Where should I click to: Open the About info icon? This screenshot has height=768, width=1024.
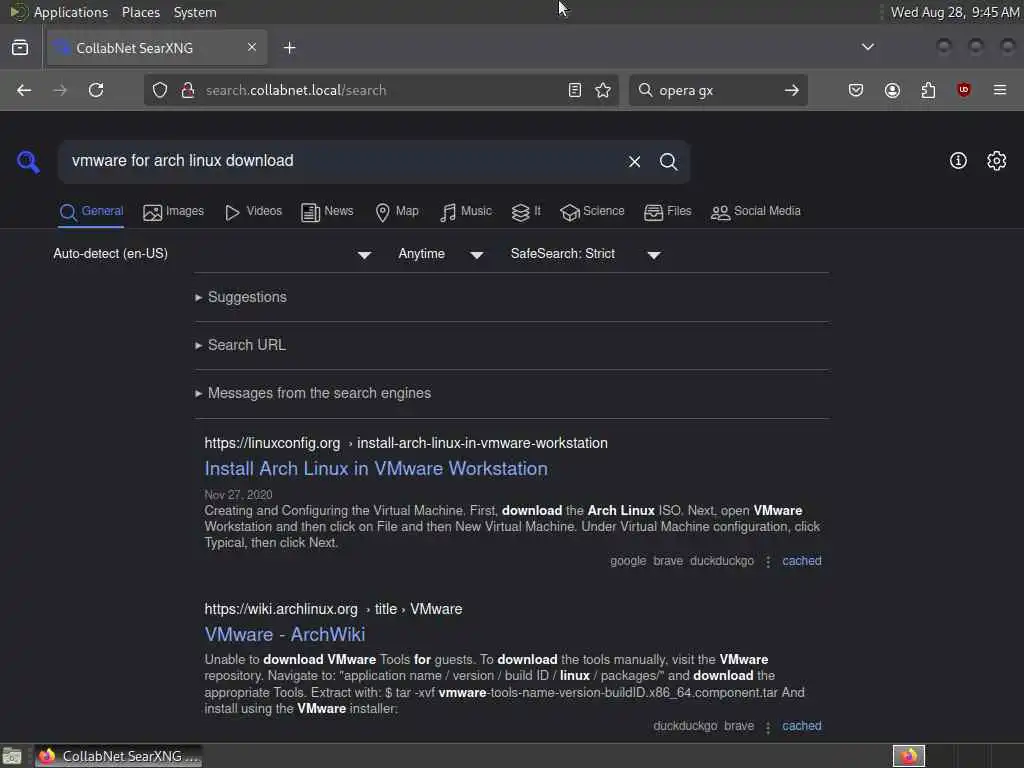point(958,161)
